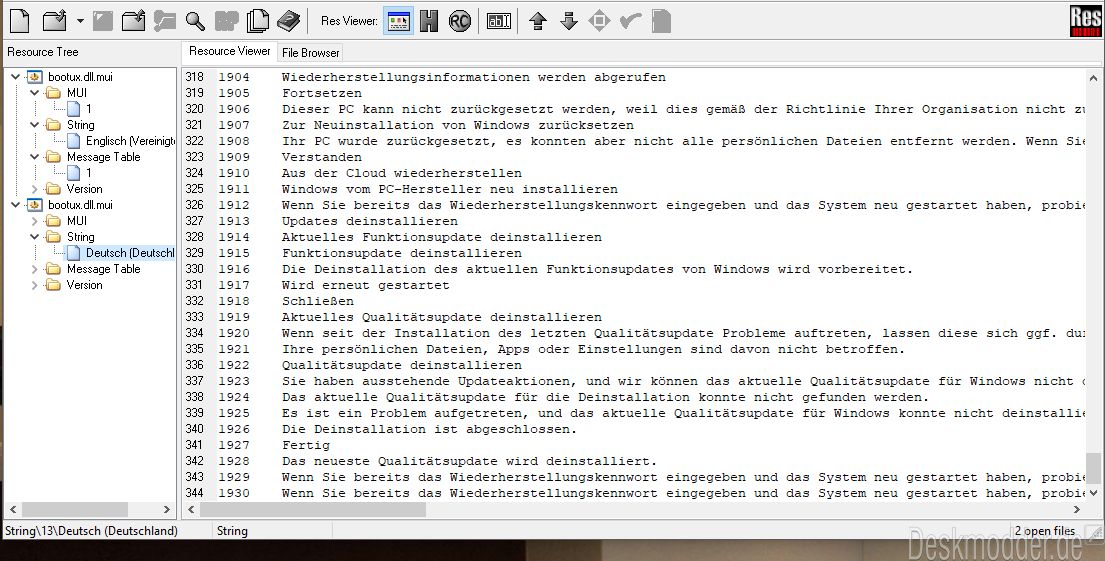The image size is (1105, 561).
Task: Click line 1911 Windows vom PC-Hersteller neu installieren
Action: click(x=450, y=189)
